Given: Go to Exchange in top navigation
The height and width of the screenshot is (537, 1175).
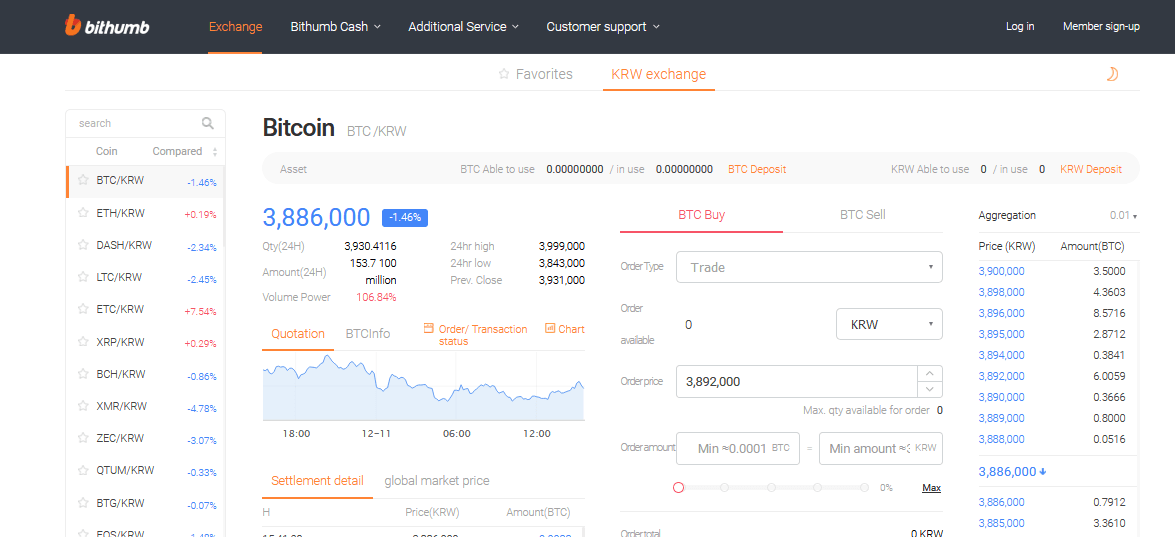Looking at the screenshot, I should 235,27.
